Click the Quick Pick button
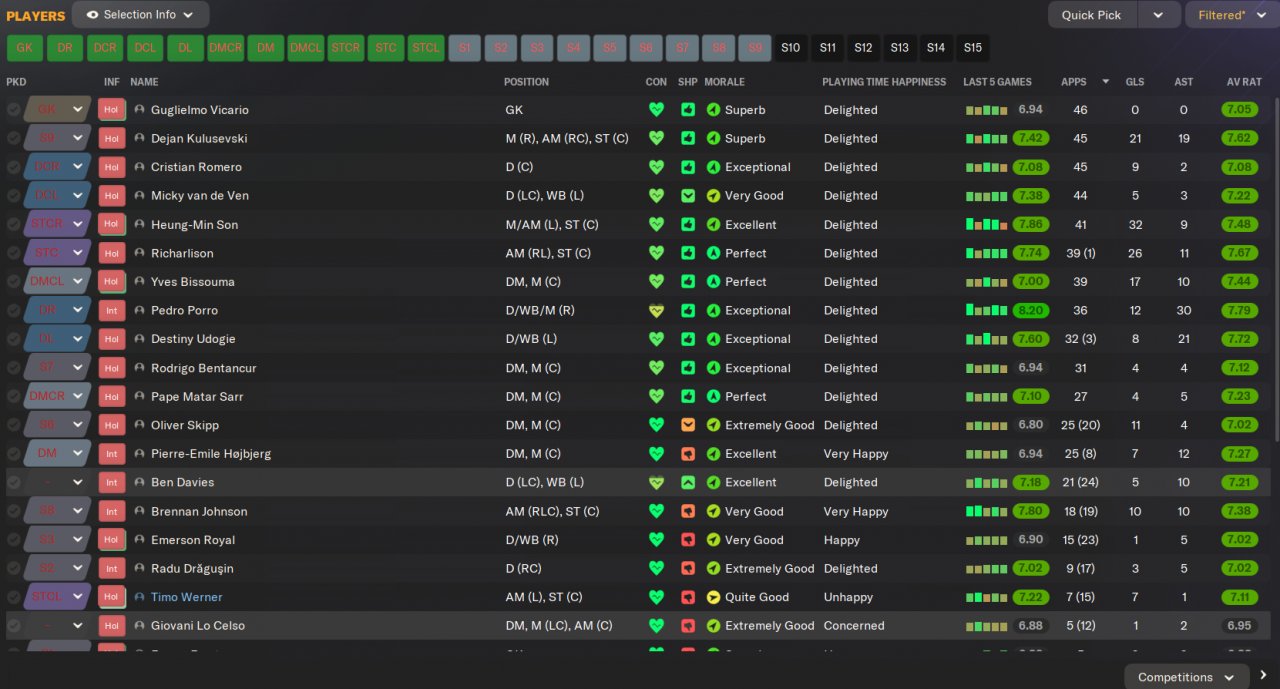 tap(1092, 15)
